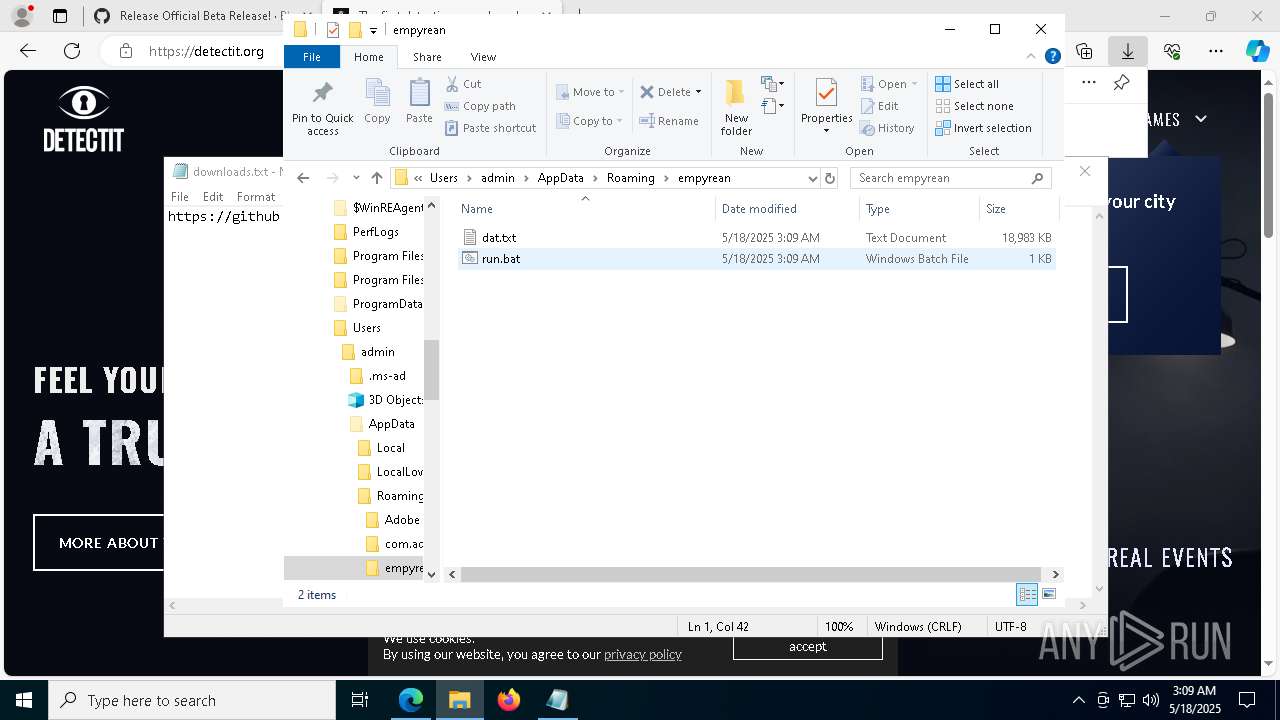Refresh the empyrean folder view

(829, 178)
